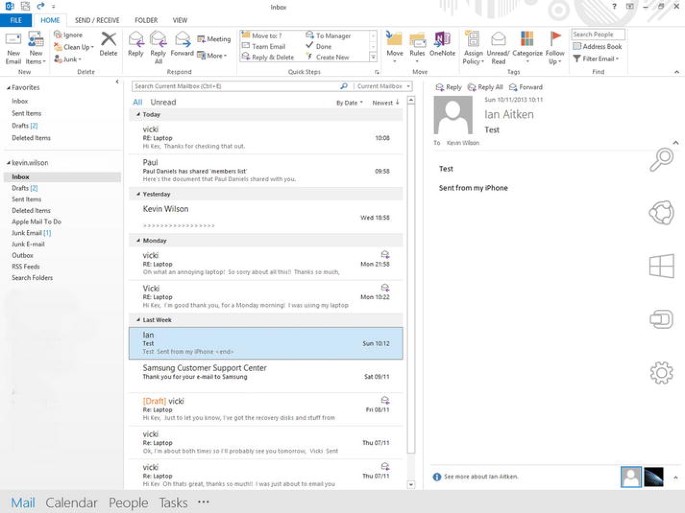This screenshot has height=513, width=685.
Task: Click the Share charm icon
Action: click(x=661, y=212)
